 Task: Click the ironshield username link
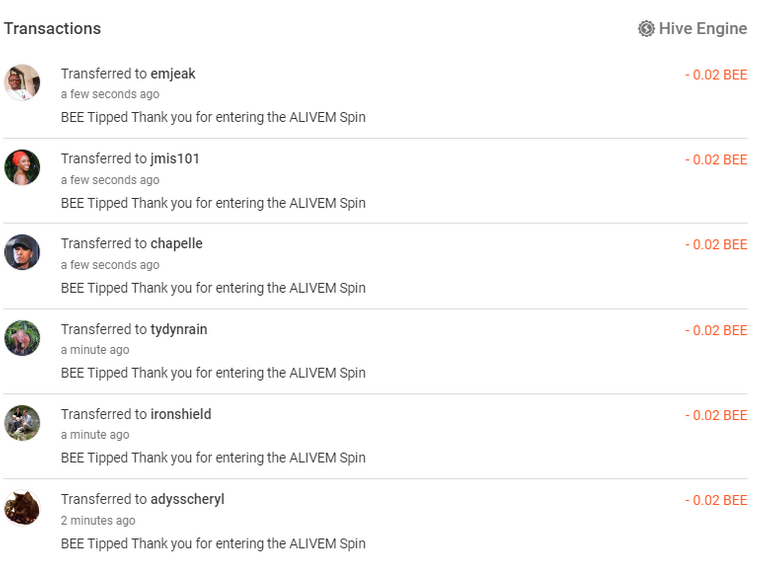point(181,414)
